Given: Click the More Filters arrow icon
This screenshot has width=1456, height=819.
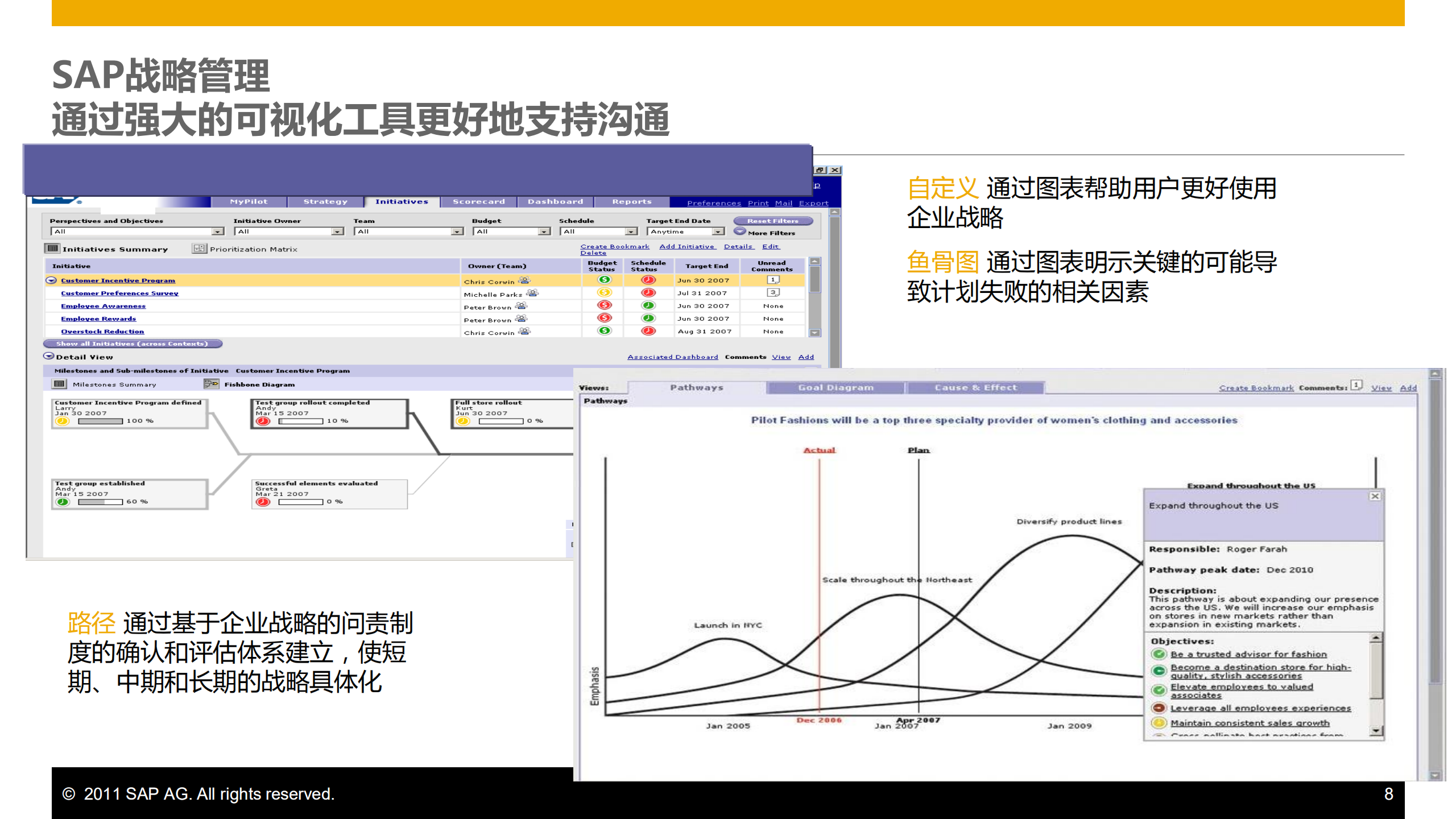Looking at the screenshot, I should click(x=740, y=232).
